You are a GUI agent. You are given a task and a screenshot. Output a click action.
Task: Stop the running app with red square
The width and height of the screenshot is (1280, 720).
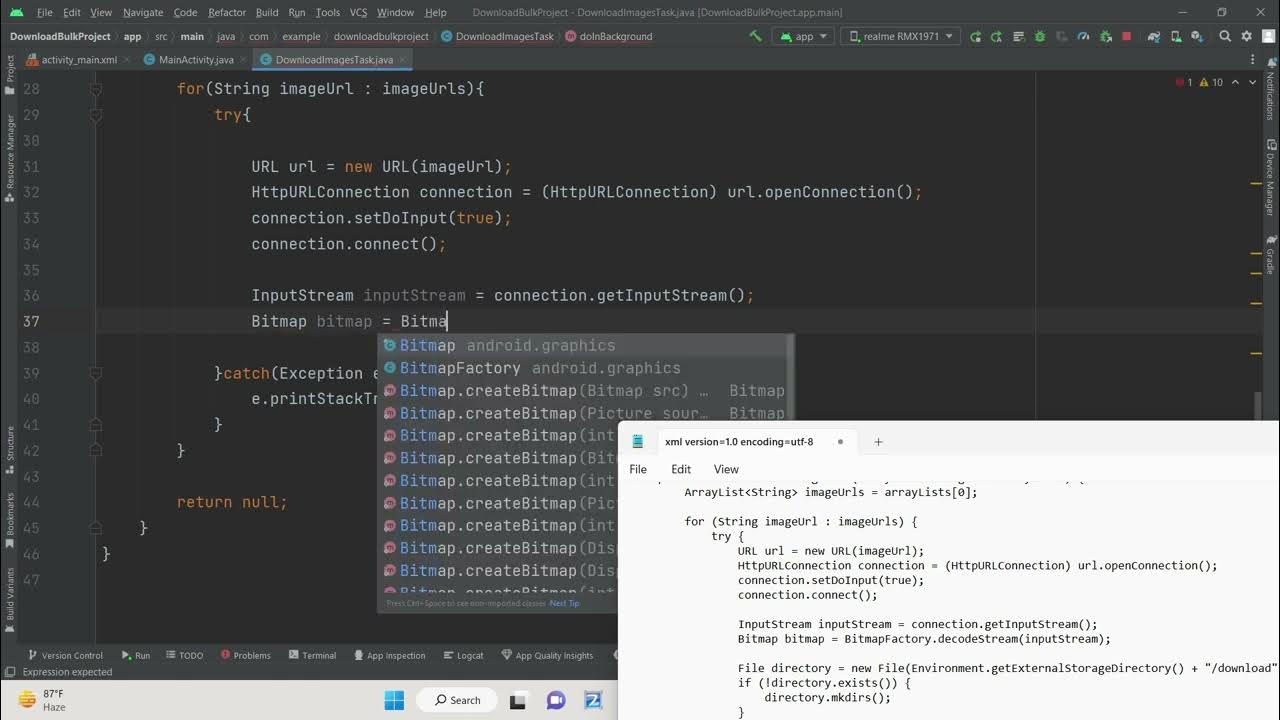pyautogui.click(x=1126, y=36)
